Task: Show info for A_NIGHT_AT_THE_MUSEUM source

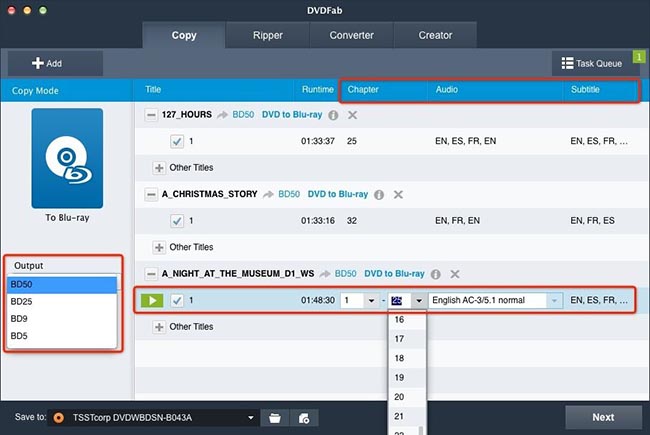Action: pos(436,274)
